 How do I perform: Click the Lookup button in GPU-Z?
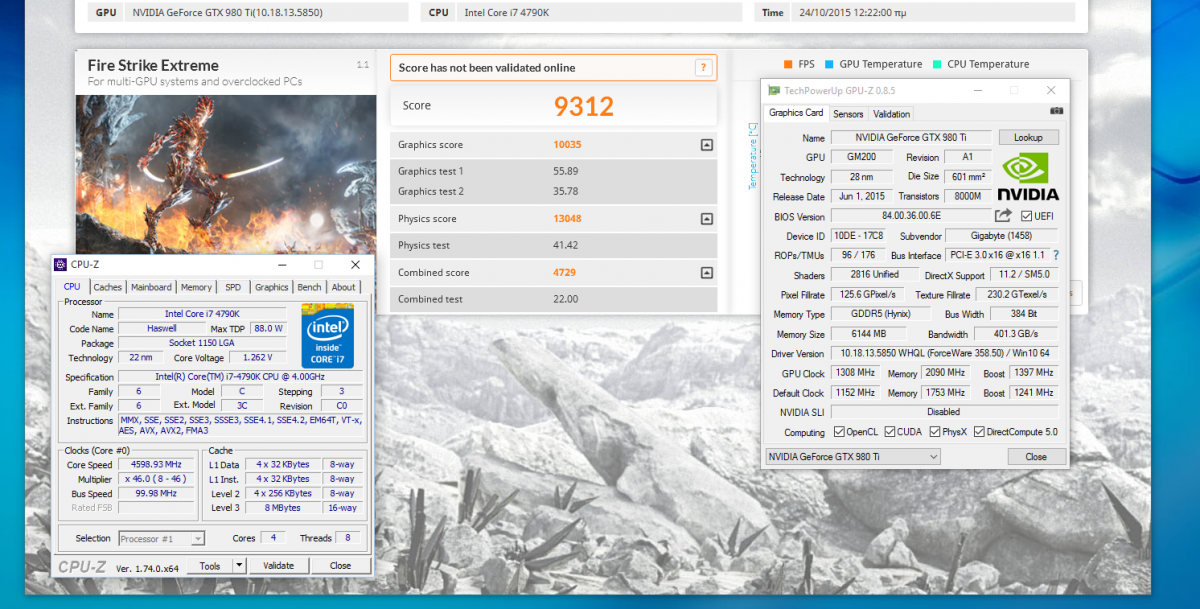pyautogui.click(x=1028, y=137)
